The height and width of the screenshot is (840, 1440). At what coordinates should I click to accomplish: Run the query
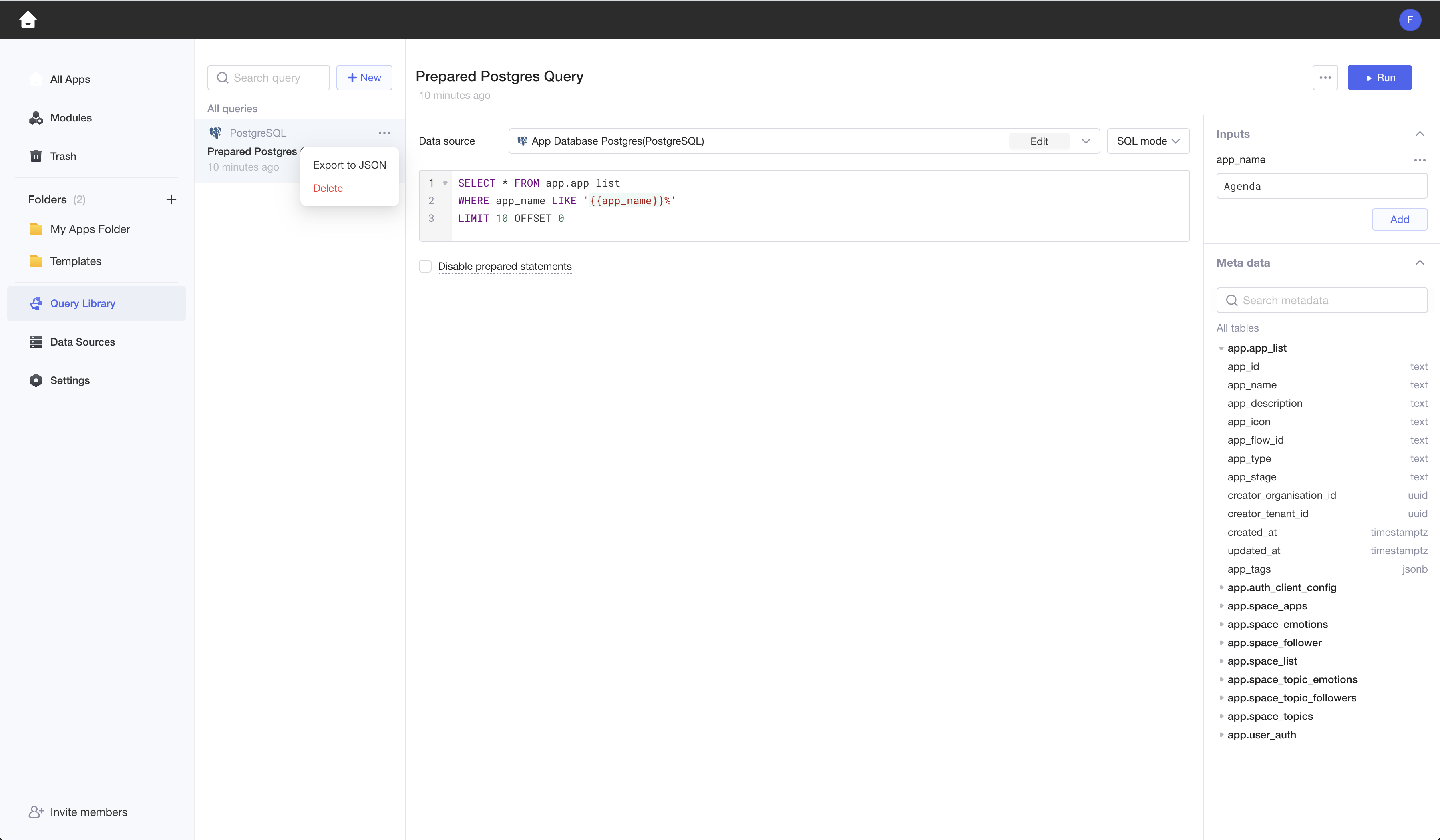[x=1380, y=78]
